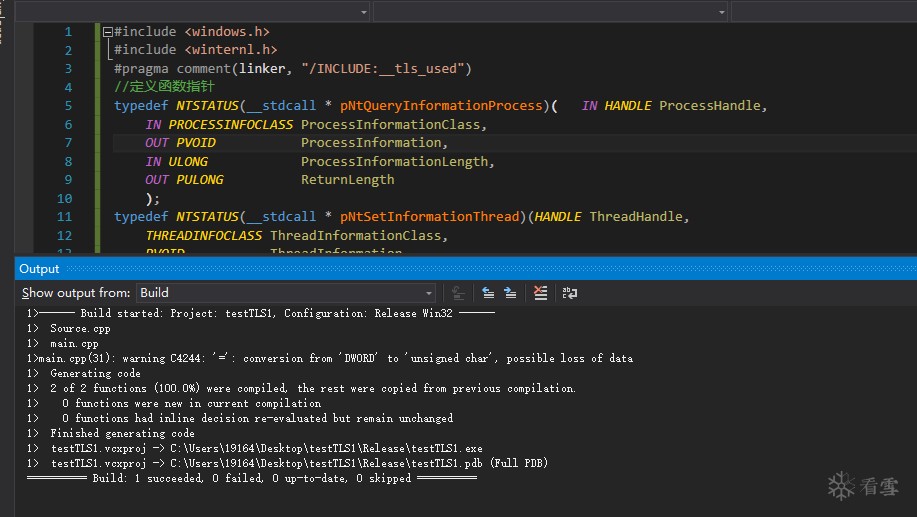Viewport: 917px width, 517px height.
Task: Toggle word wrap in Output panel
Action: point(569,293)
